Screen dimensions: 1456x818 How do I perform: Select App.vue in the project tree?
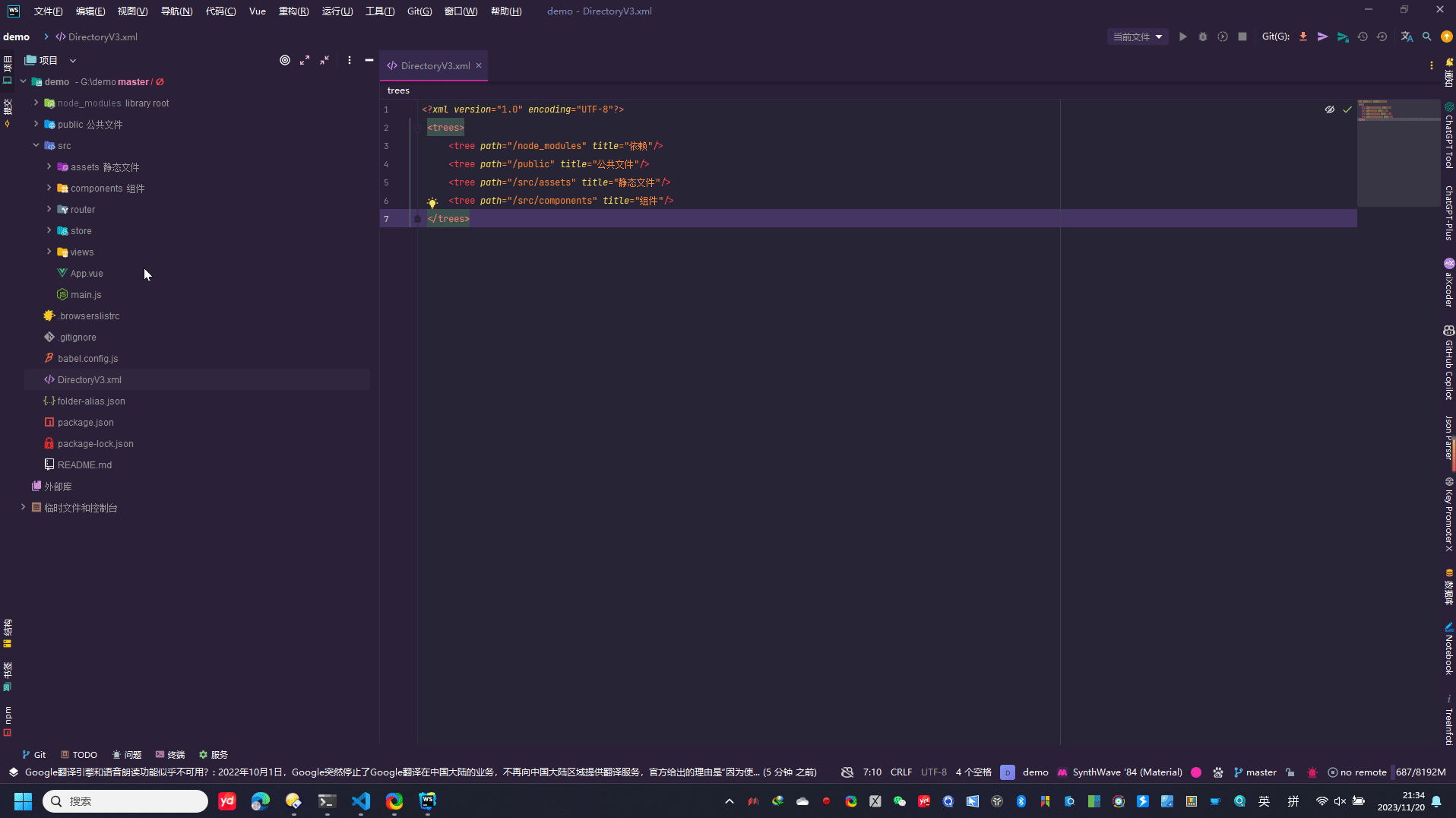point(87,273)
